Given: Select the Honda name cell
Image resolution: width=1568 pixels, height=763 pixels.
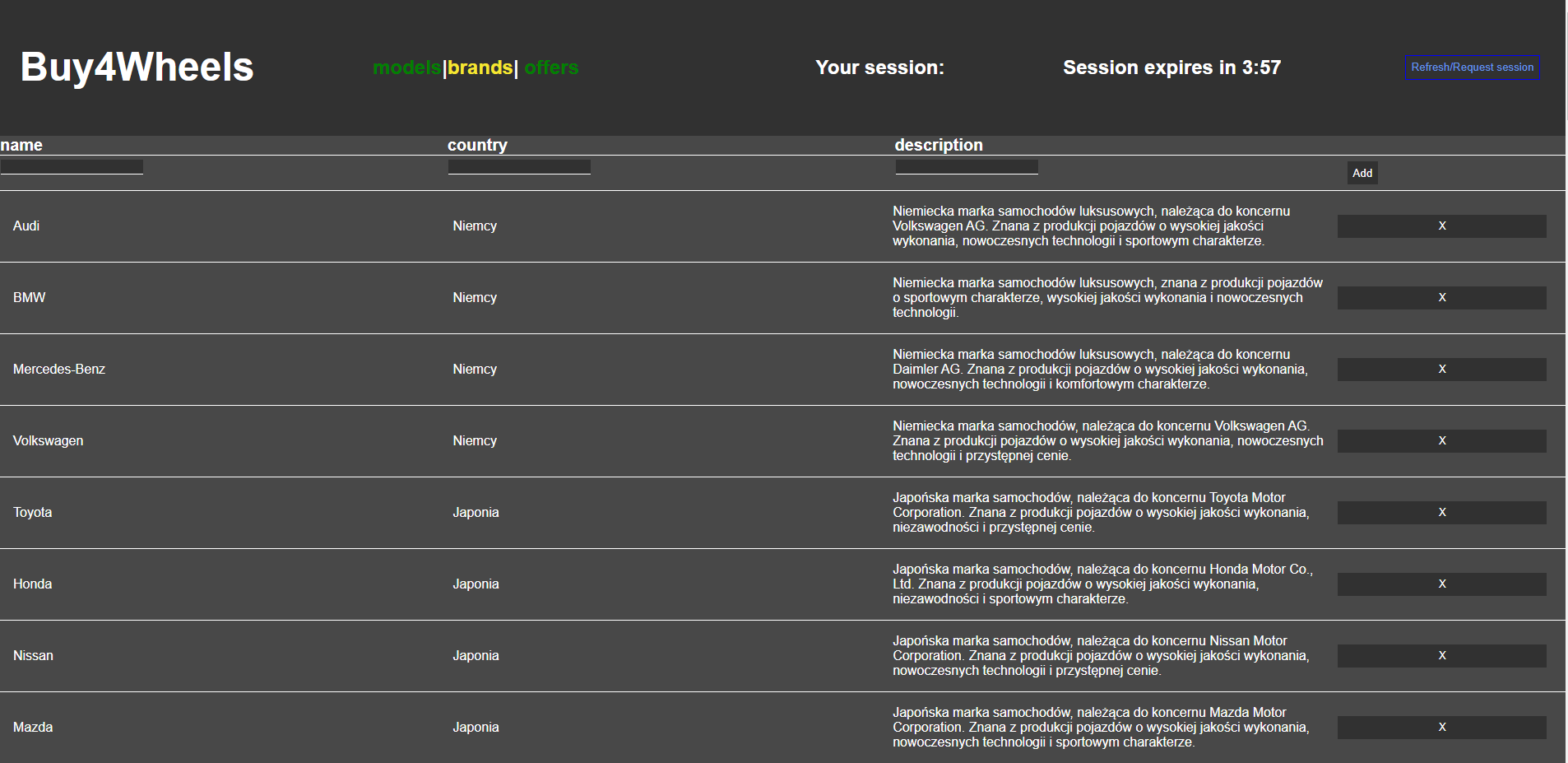Looking at the screenshot, I should click(x=33, y=584).
